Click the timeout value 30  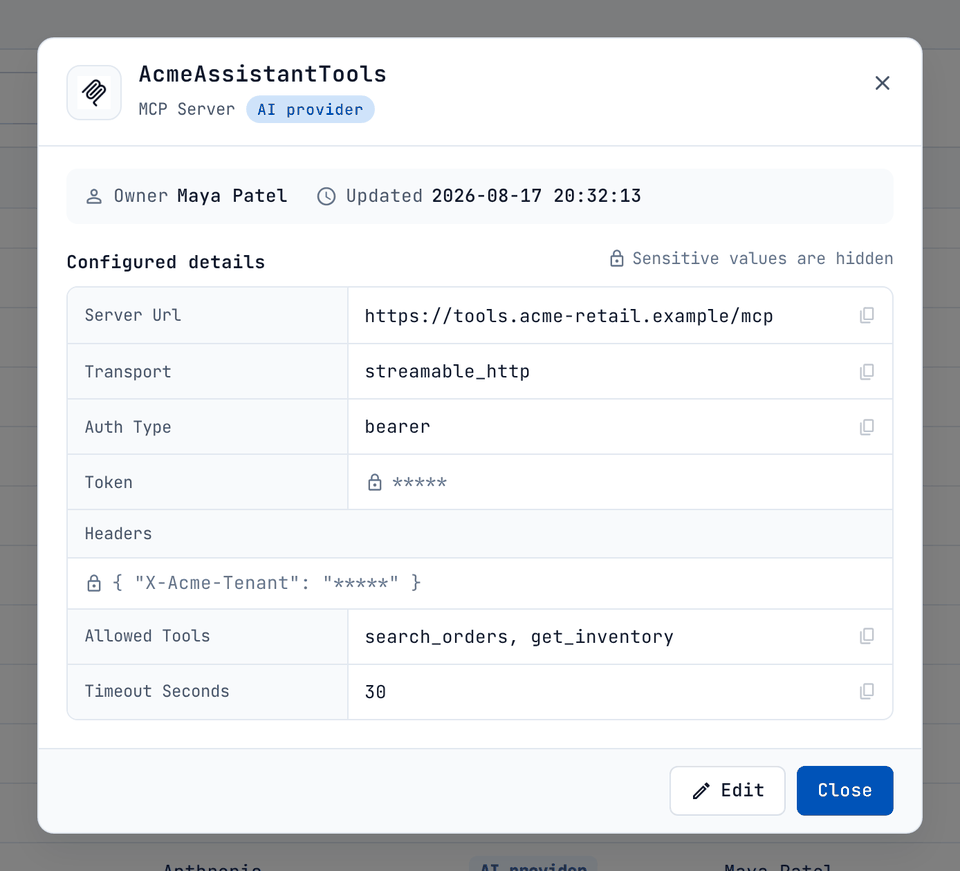(375, 692)
